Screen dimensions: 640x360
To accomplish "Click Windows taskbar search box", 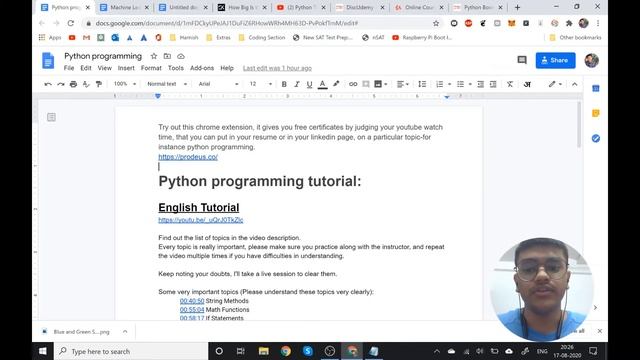I will pos(131,351).
